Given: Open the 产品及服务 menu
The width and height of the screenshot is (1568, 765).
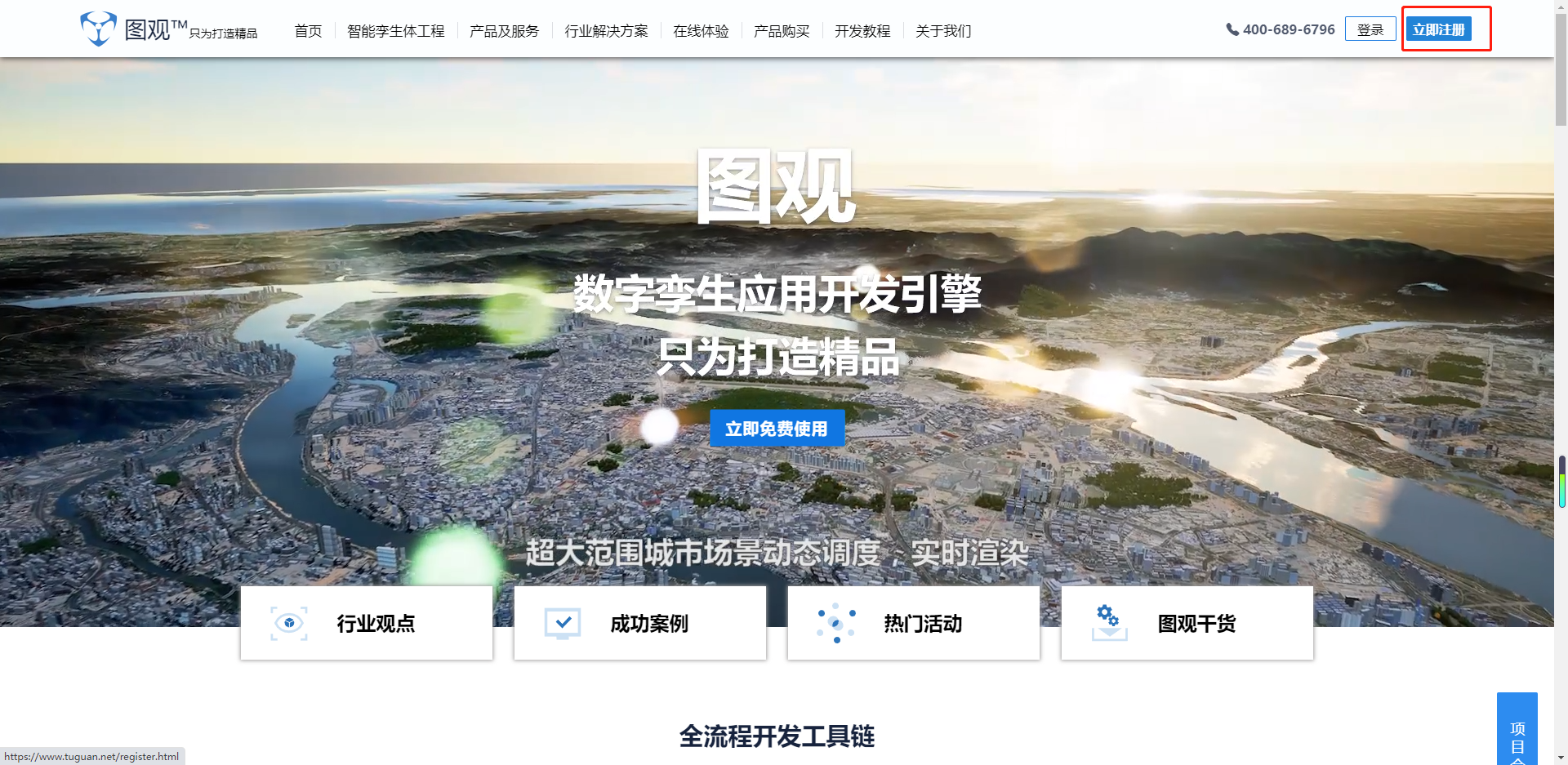Looking at the screenshot, I should click(x=505, y=31).
